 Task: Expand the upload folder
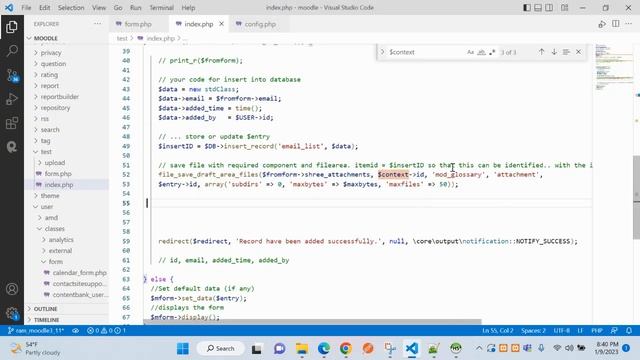coord(54,162)
